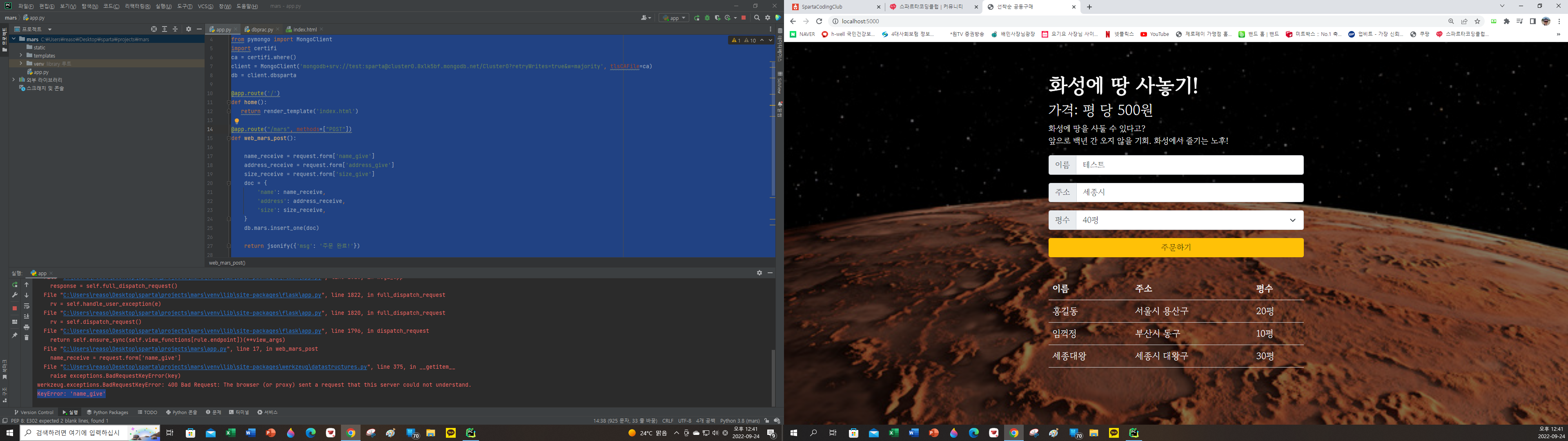Pin the Run tab with the pin icon
The height and width of the screenshot is (441, 1568).
(15, 336)
